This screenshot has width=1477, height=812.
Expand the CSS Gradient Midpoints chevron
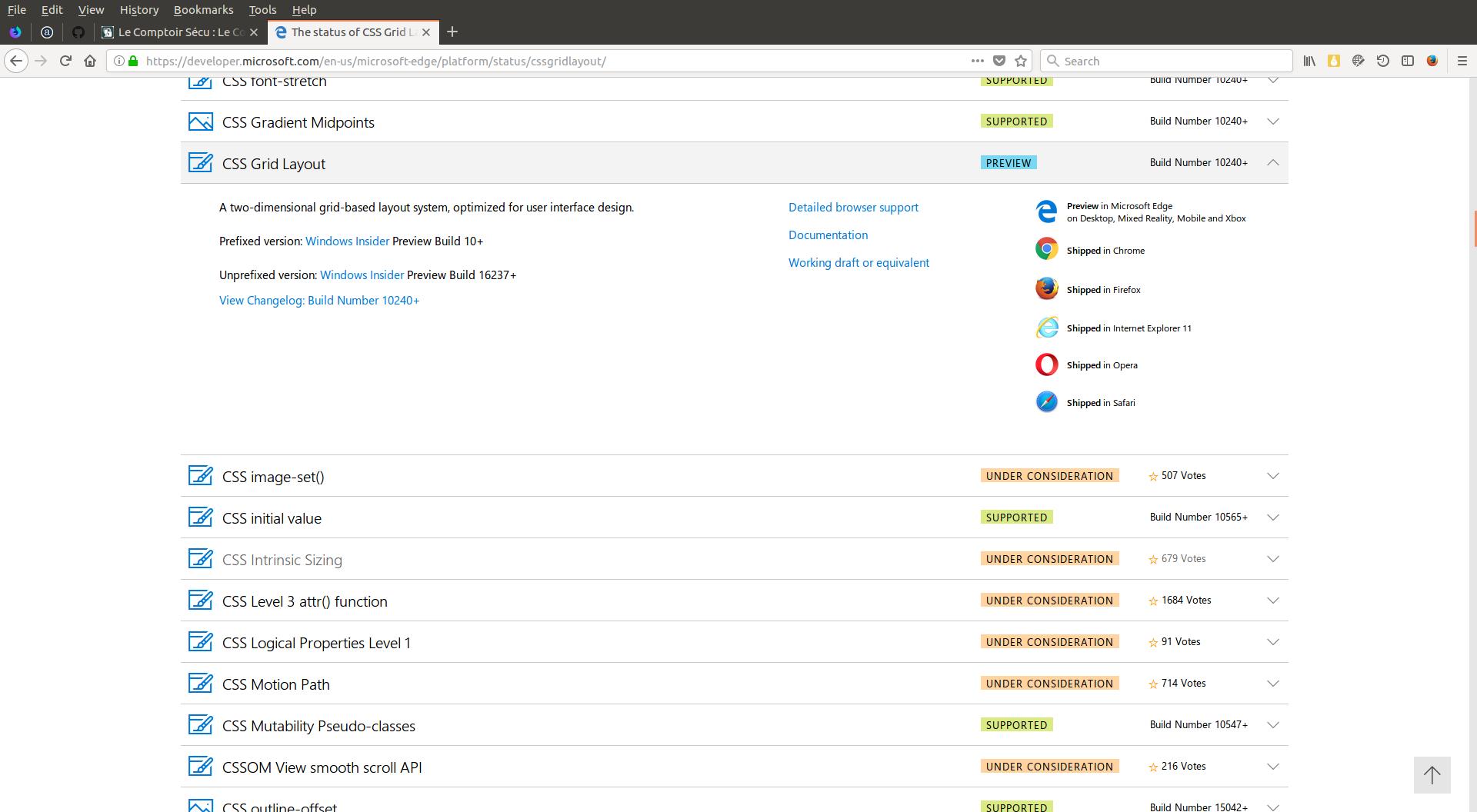1273,121
